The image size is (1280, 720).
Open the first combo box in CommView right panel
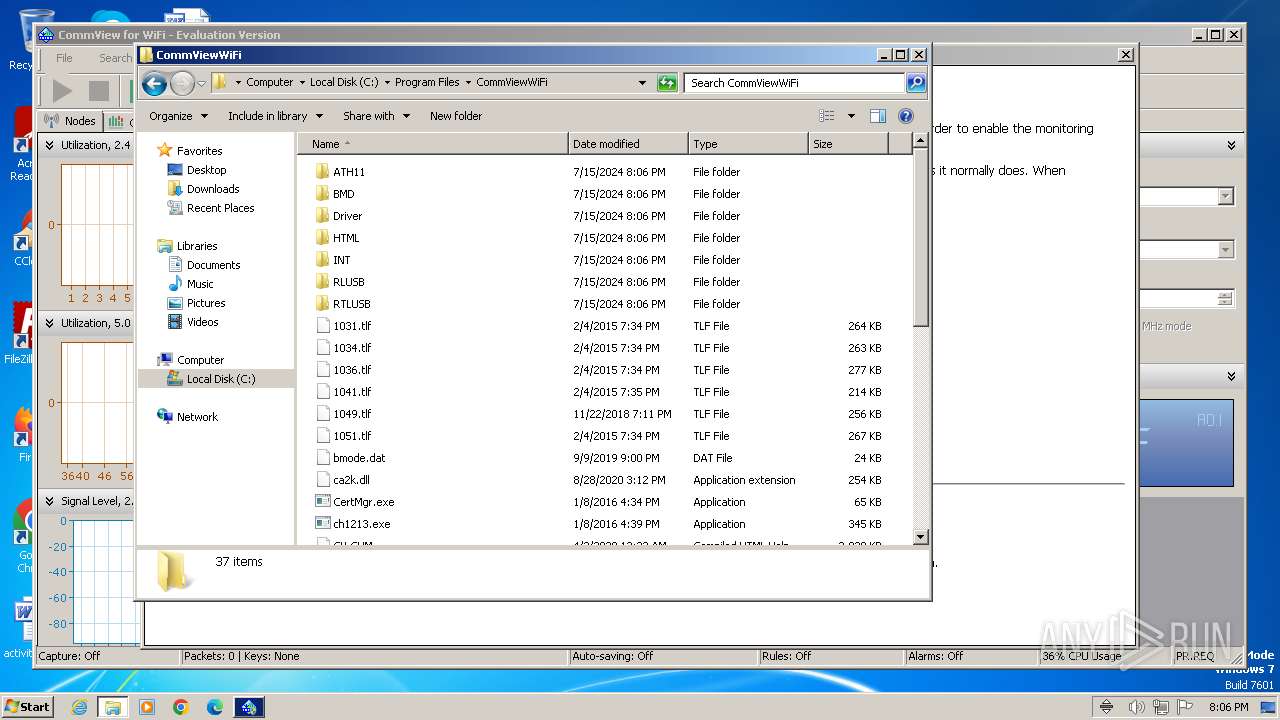pos(1225,197)
